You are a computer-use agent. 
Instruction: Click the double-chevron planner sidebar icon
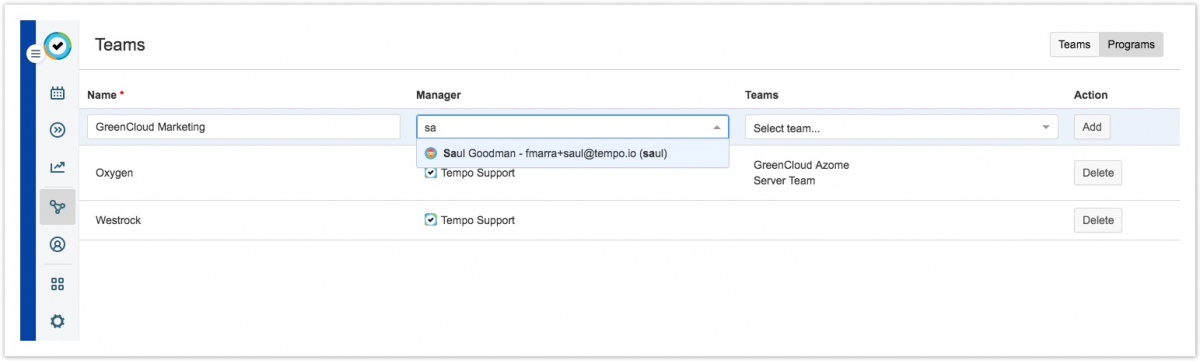(x=58, y=130)
